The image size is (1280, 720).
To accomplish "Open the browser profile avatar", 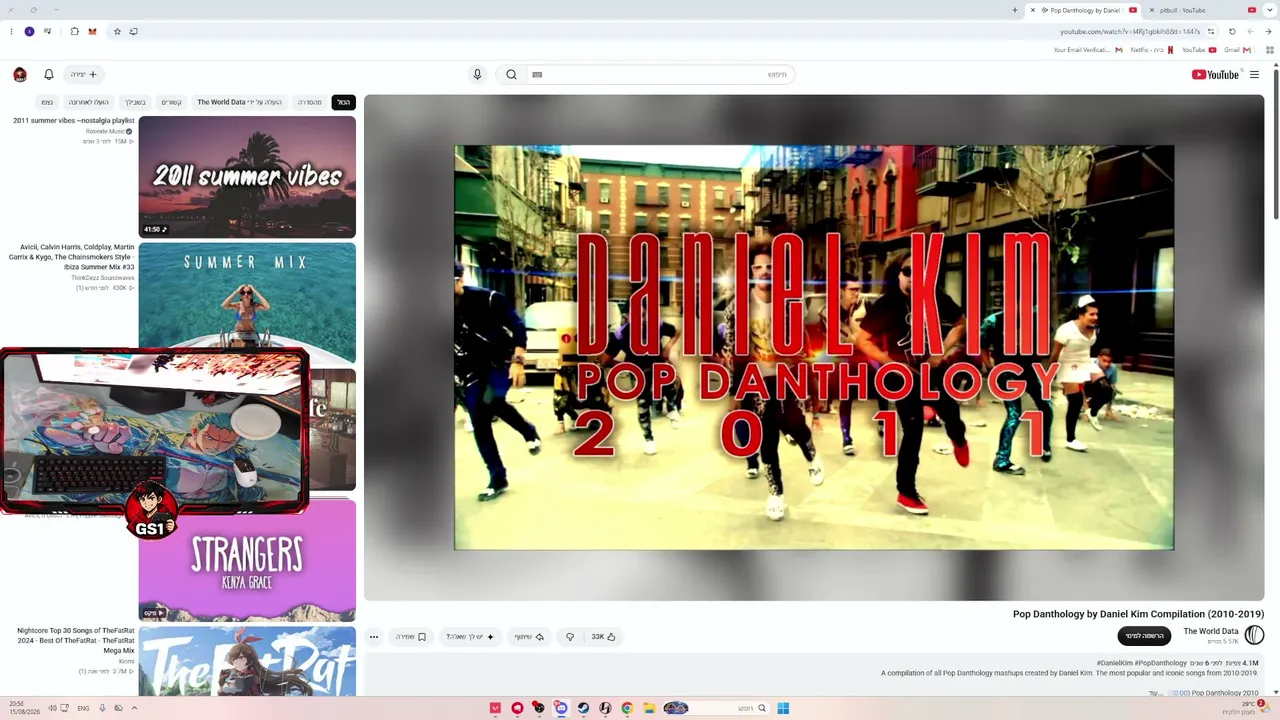I will [x=29, y=31].
